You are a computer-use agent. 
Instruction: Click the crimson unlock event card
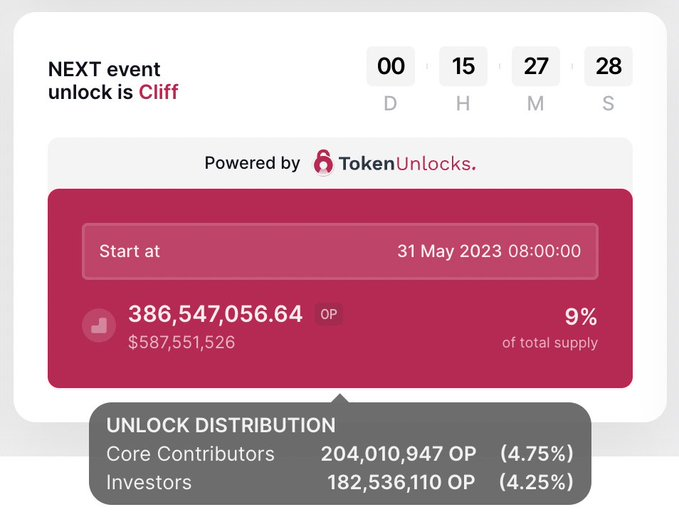[340, 288]
